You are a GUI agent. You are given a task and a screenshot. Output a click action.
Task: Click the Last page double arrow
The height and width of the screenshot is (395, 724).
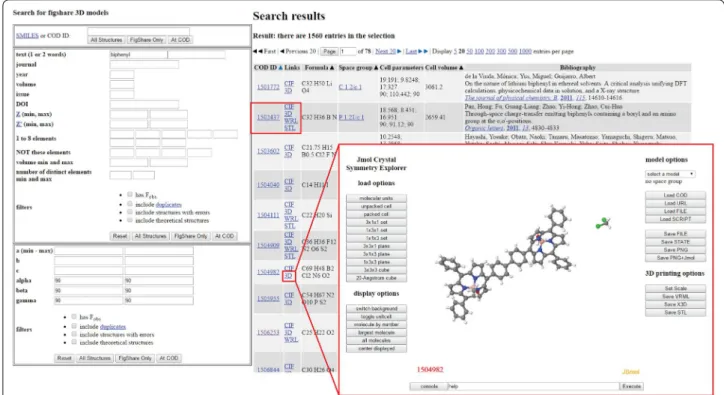pyautogui.click(x=423, y=51)
